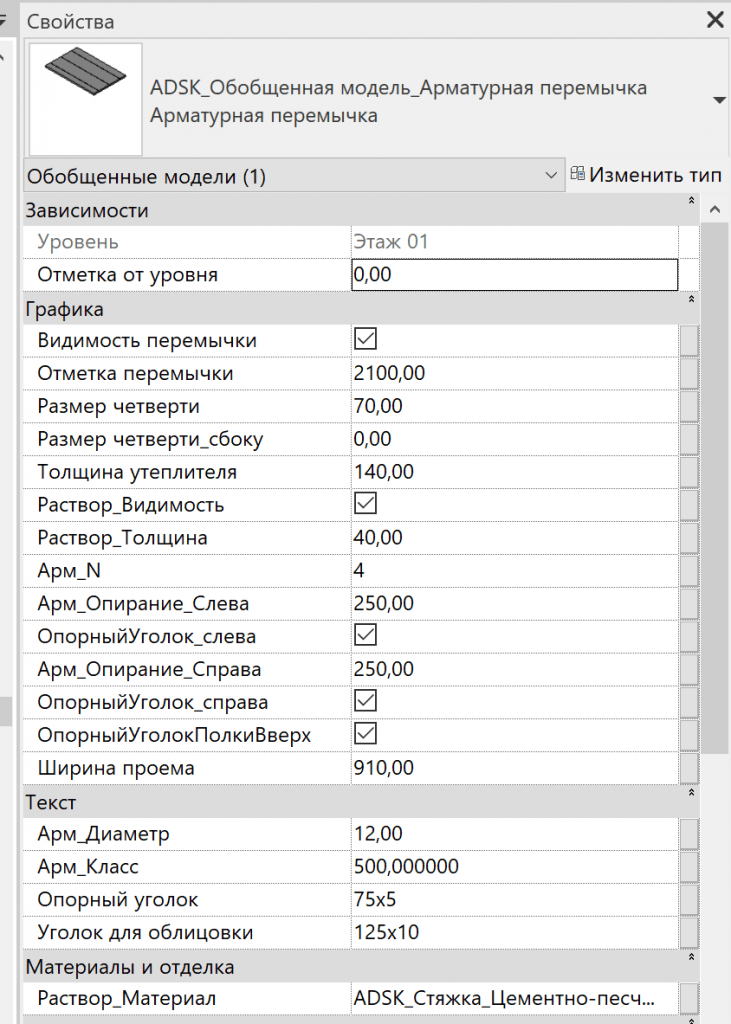731x1024 pixels.
Task: Uncheck the ОпорныйУголок_слева checkbox
Action: (365, 635)
